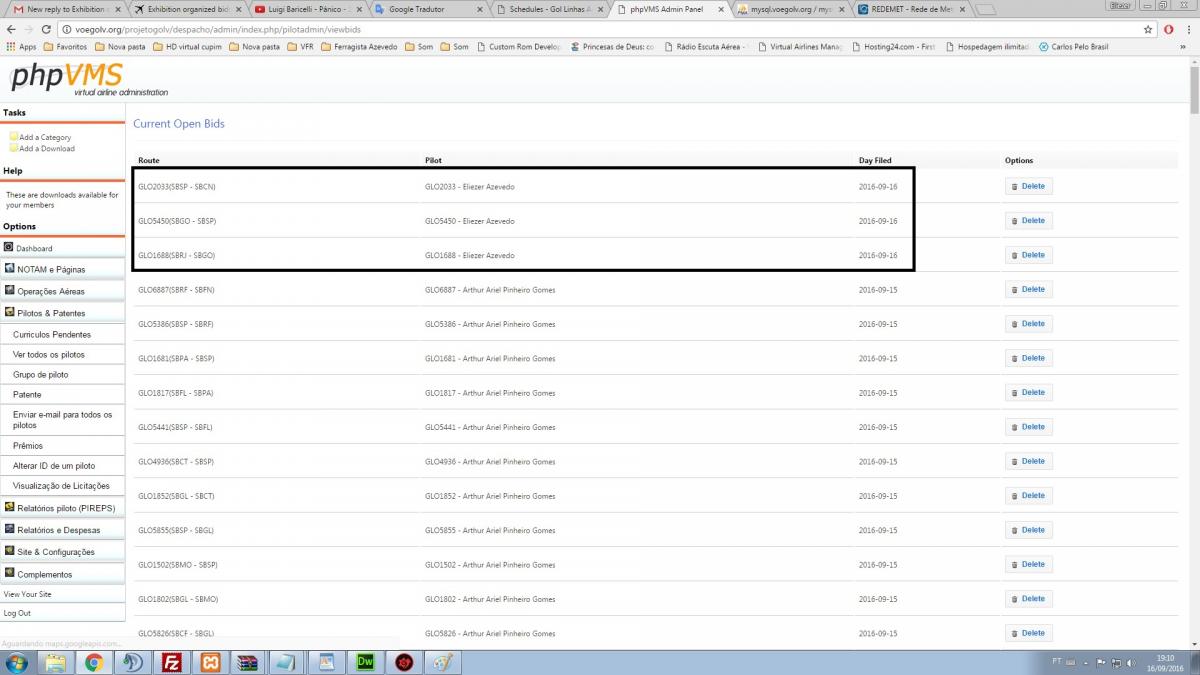Expand the Relatórios e Despesas section
The image size is (1200, 675).
click(62, 530)
